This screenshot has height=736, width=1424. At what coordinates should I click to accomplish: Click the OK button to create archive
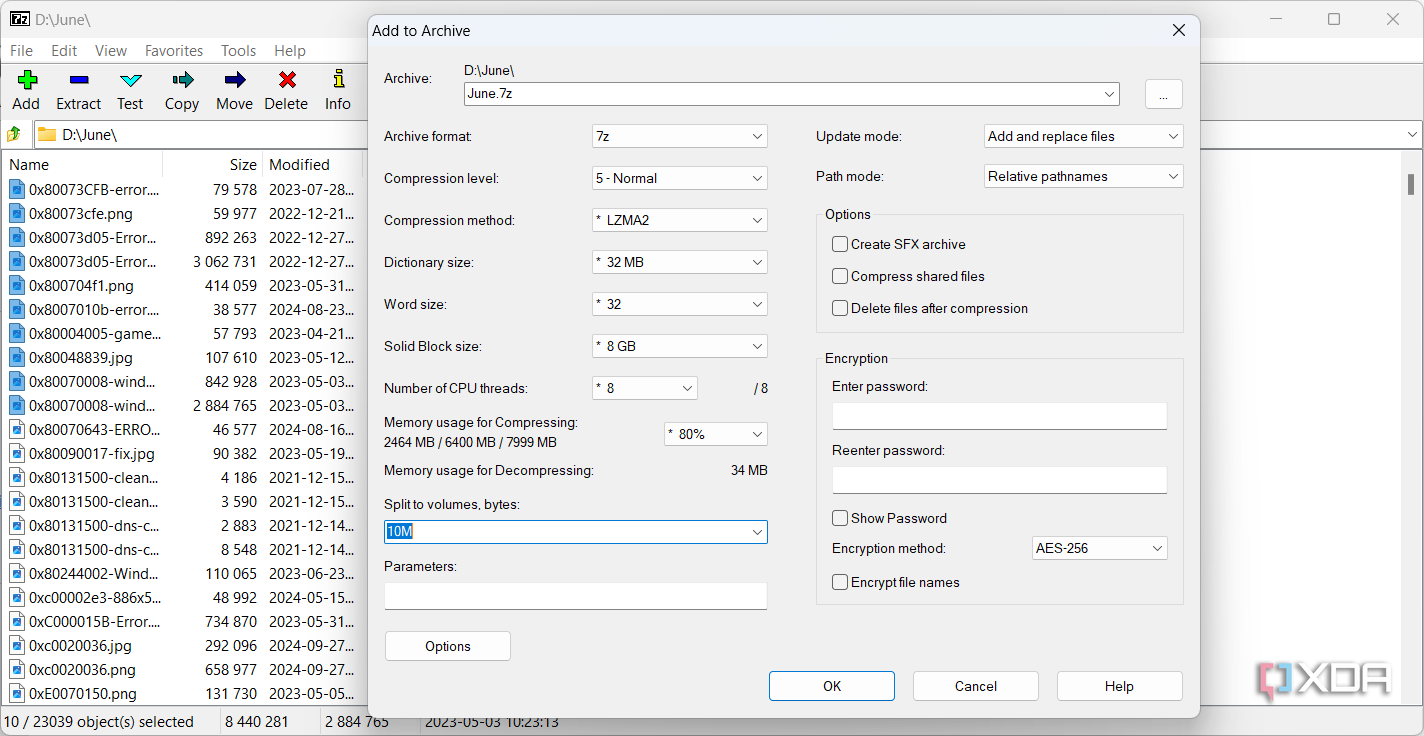coord(831,686)
